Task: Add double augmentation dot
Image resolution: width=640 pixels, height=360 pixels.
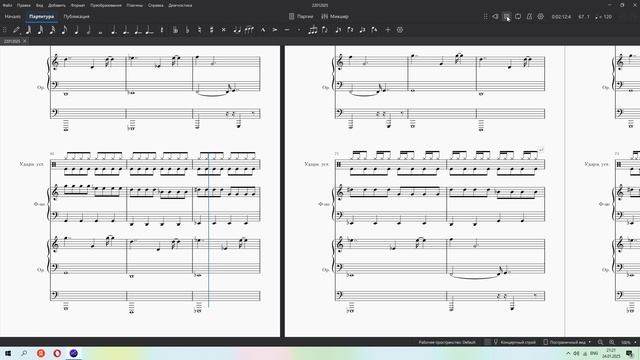Action: [125, 30]
